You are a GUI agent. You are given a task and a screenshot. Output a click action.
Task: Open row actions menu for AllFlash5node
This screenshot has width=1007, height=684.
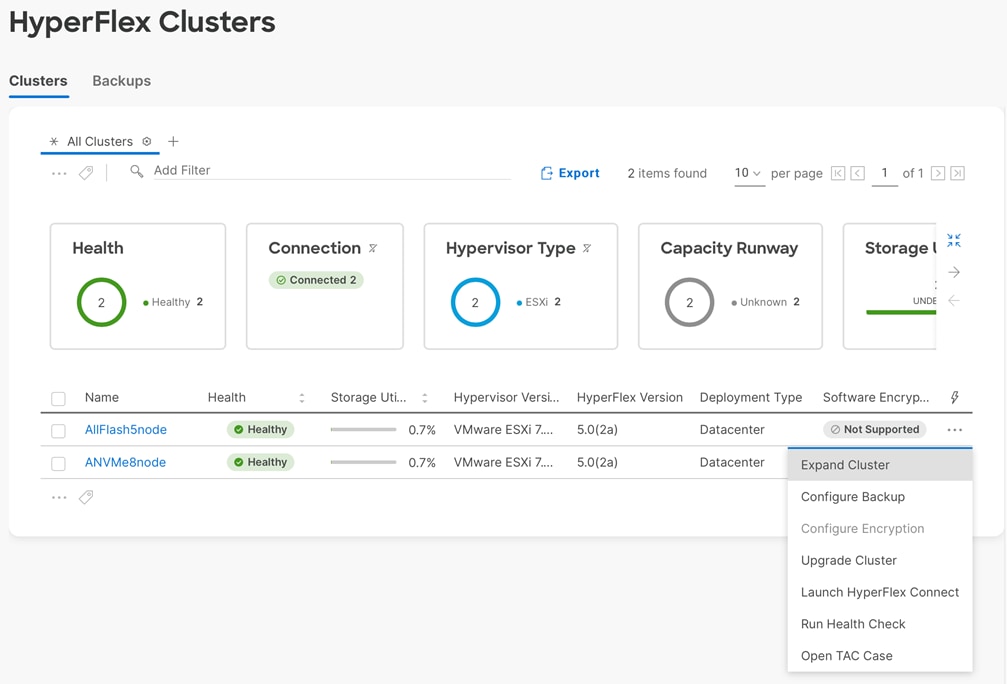[955, 430]
